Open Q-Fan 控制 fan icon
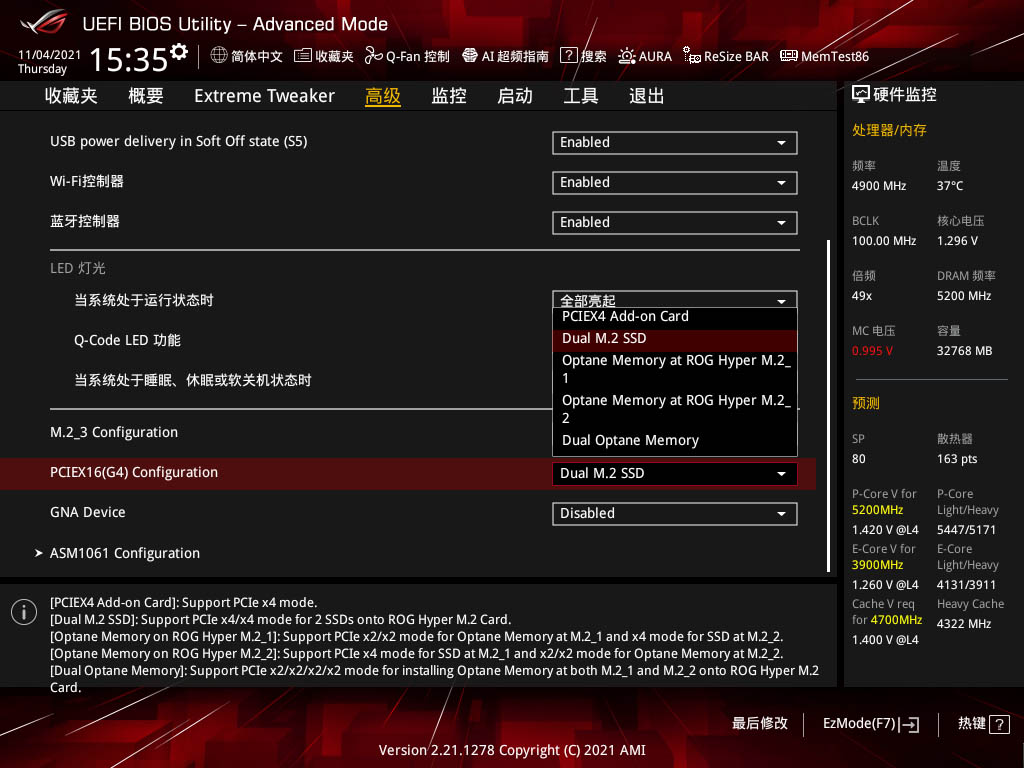 coord(374,56)
